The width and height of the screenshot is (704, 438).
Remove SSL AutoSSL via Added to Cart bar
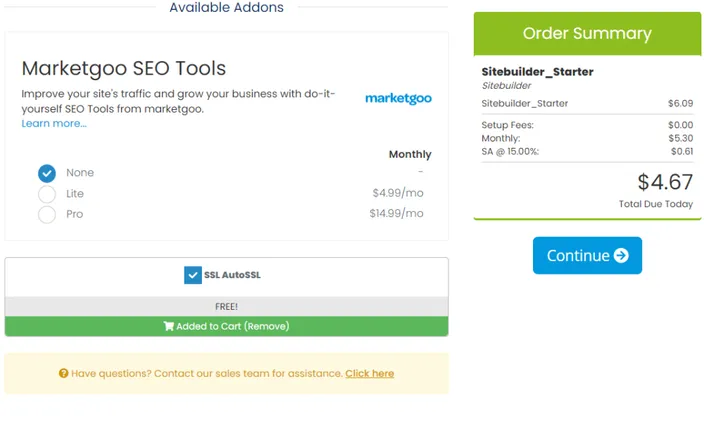[226, 326]
